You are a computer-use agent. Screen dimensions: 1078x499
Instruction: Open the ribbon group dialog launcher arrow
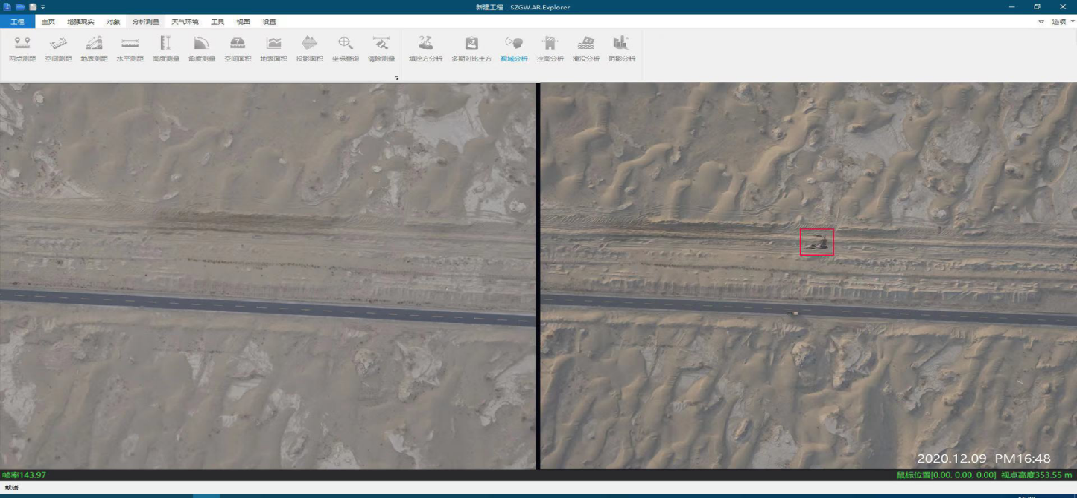point(397,77)
